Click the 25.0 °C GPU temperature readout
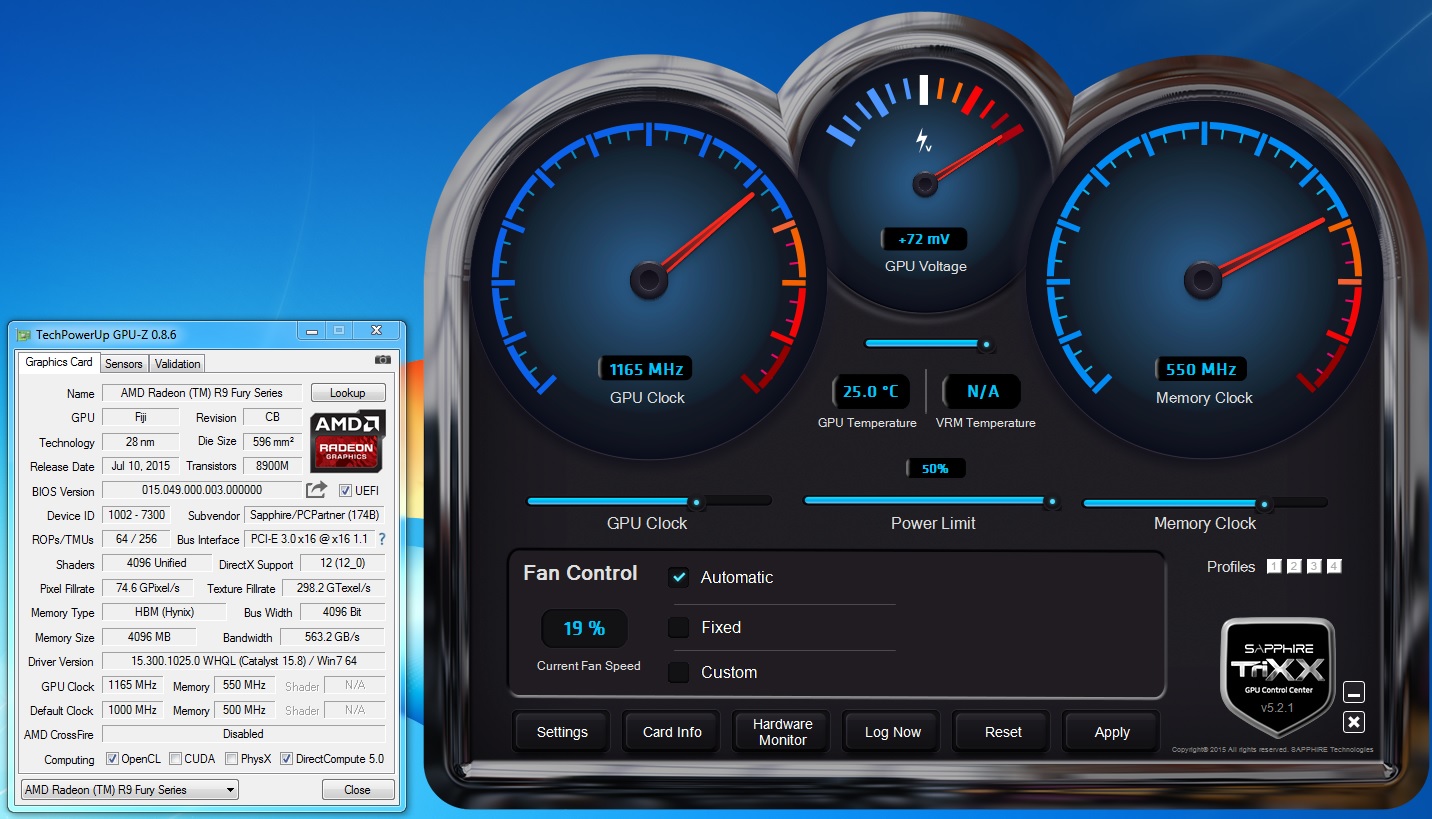 870,391
